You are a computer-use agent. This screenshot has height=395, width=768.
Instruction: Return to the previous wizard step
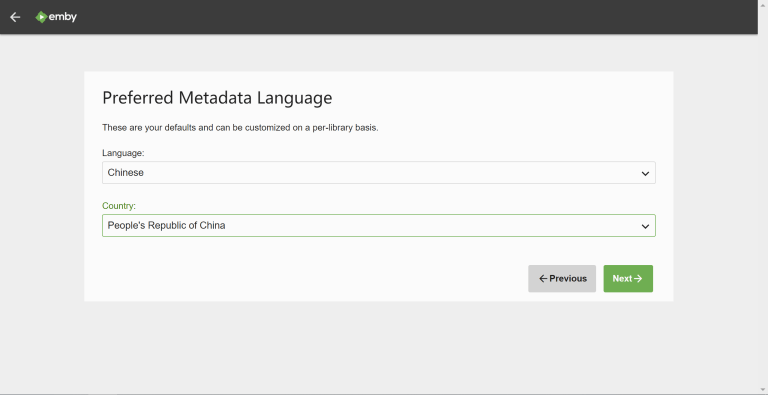[562, 278]
